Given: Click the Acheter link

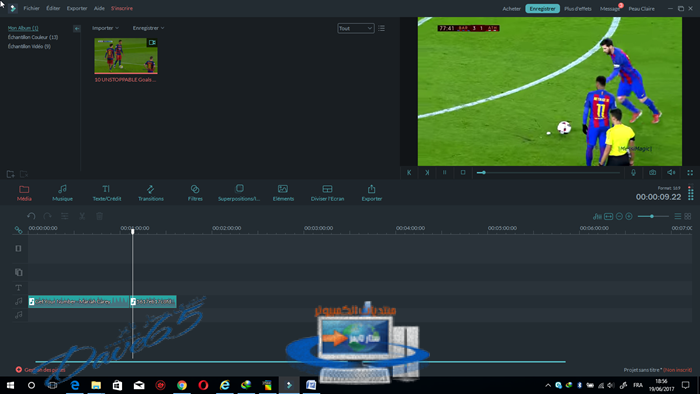Looking at the screenshot, I should [x=511, y=8].
